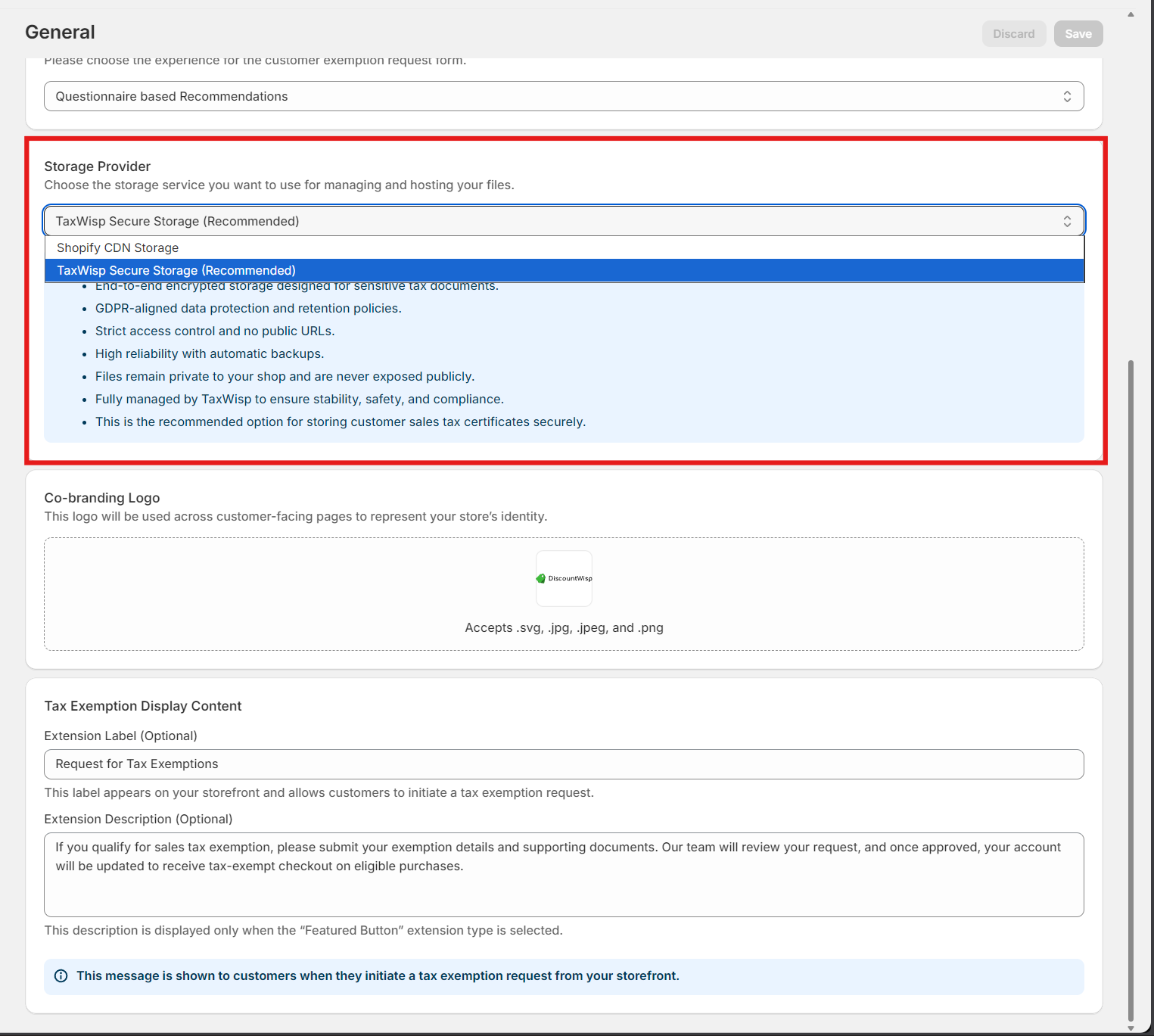Click the 'Tax Exemption Display Content' heading

coord(143,706)
